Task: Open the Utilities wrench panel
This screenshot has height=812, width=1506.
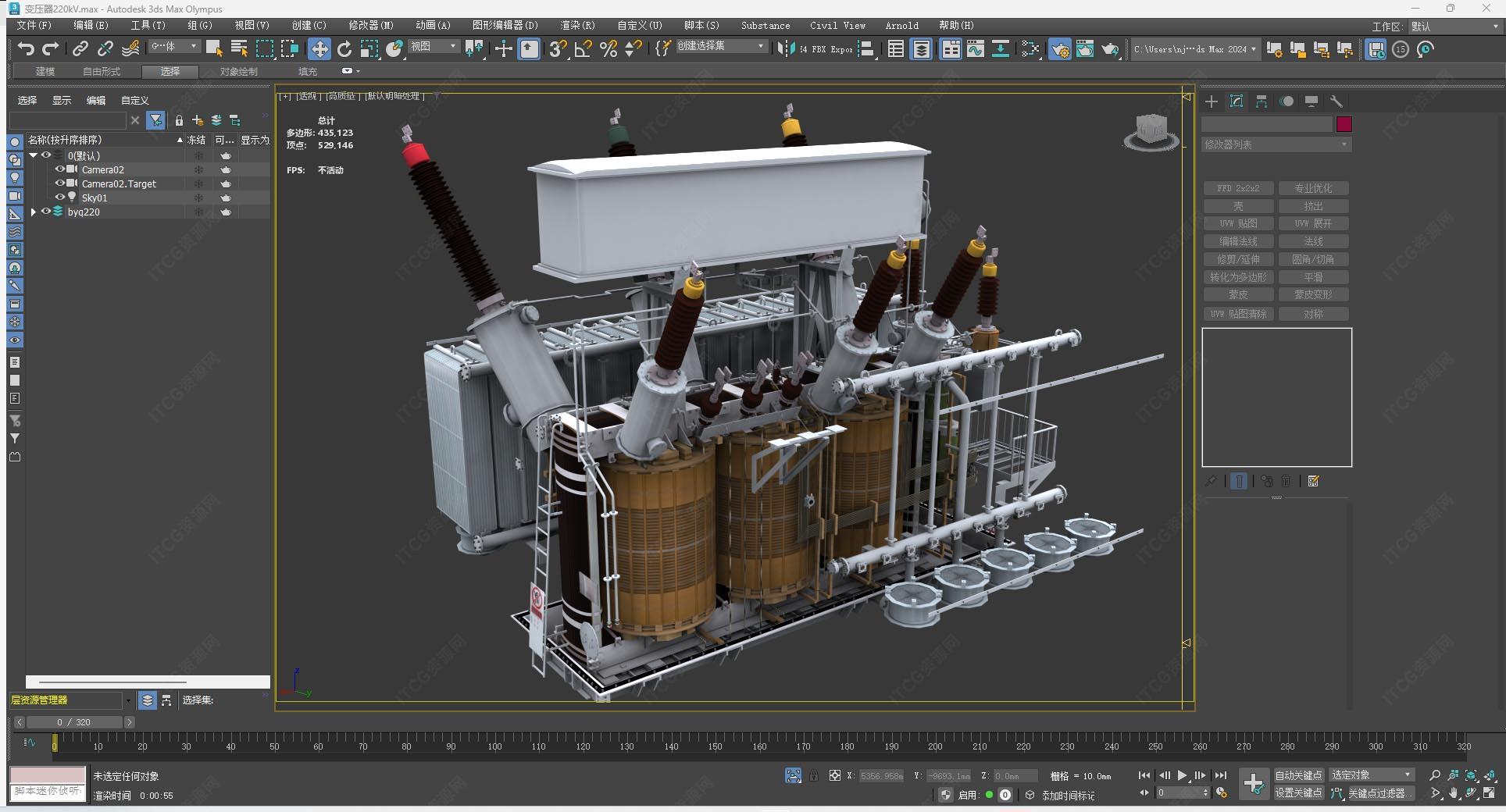Action: click(x=1336, y=101)
